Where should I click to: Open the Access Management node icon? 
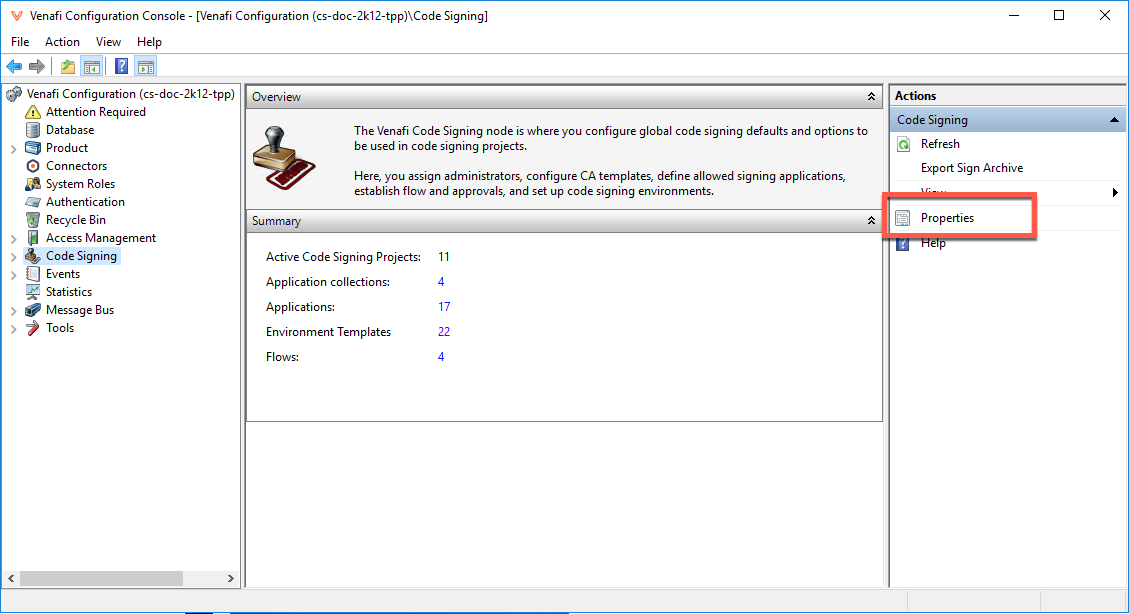pos(32,238)
